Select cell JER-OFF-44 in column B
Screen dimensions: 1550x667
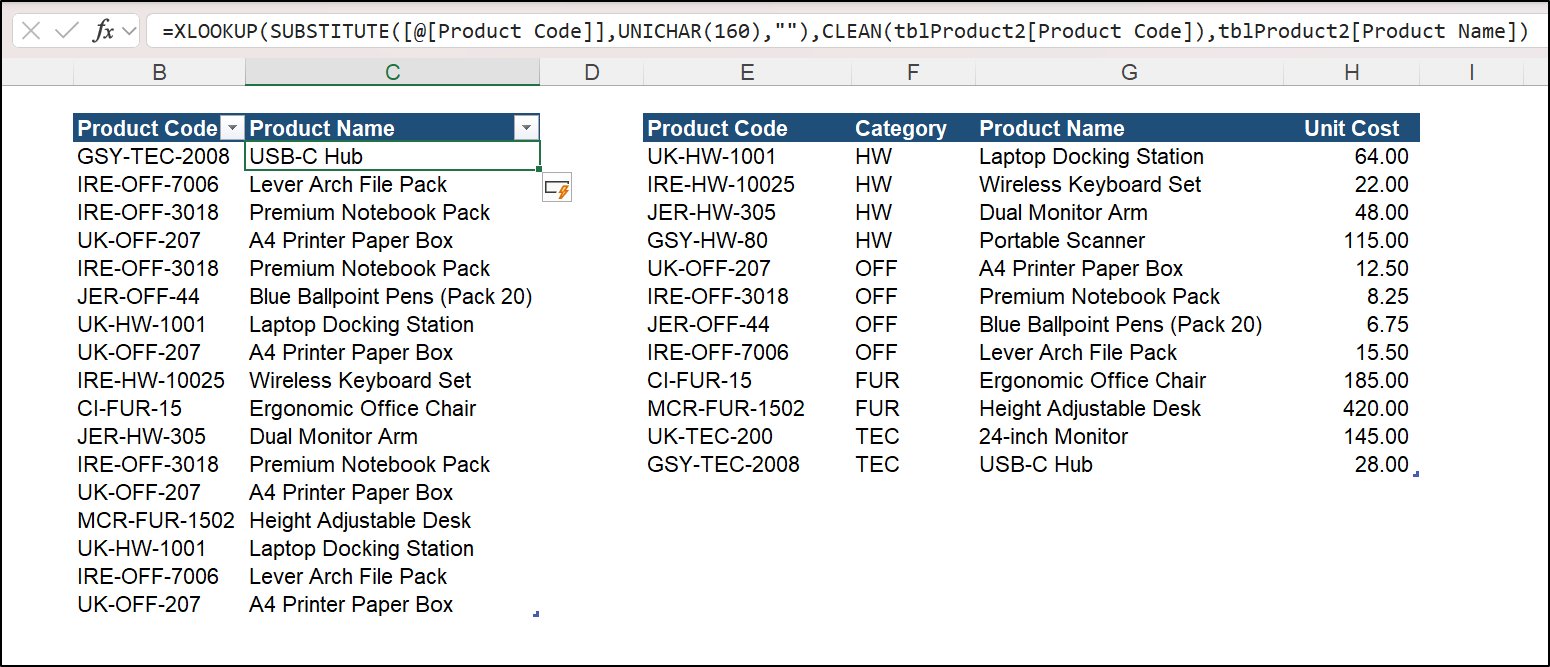159,296
